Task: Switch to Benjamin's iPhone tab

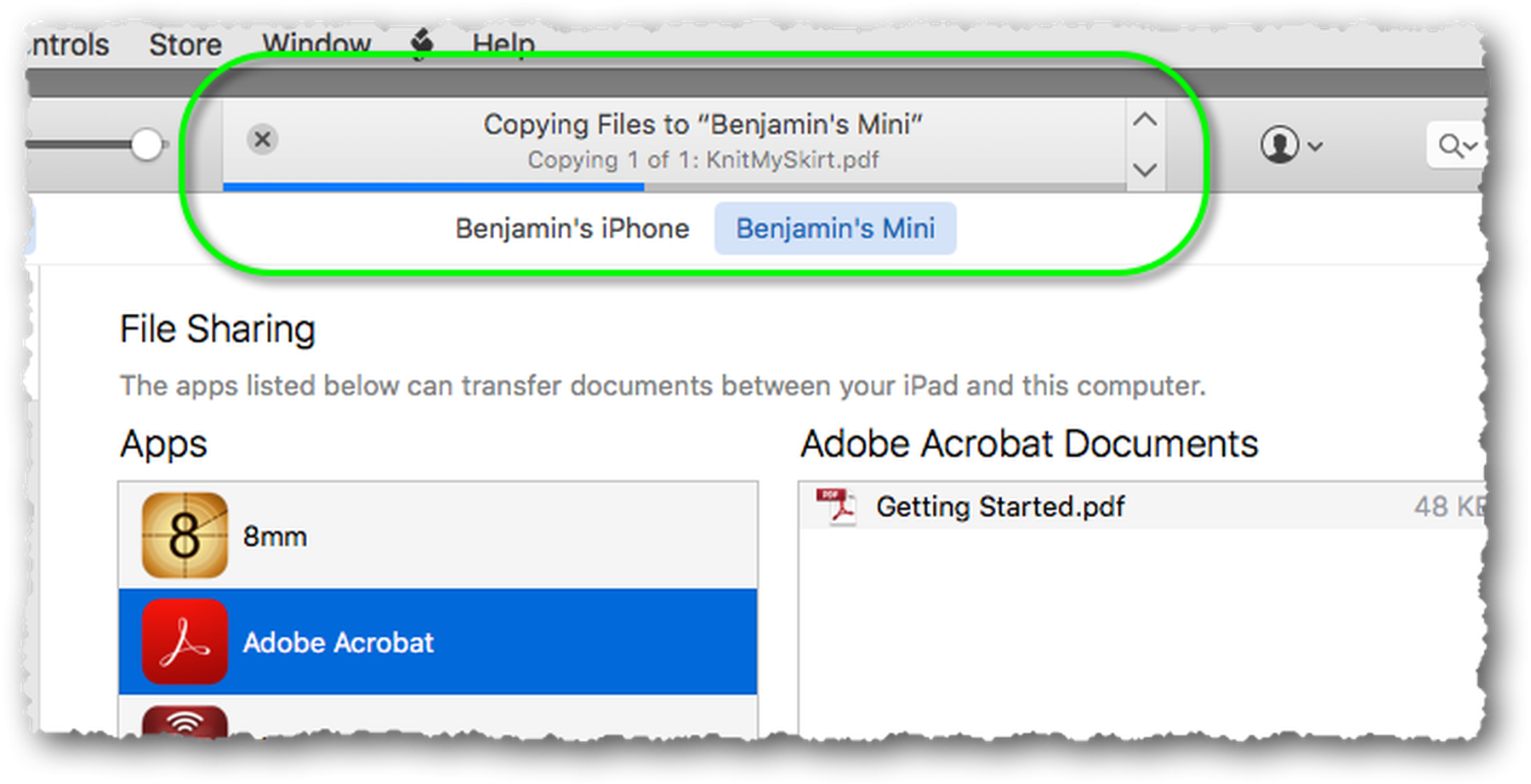Action: tap(572, 228)
